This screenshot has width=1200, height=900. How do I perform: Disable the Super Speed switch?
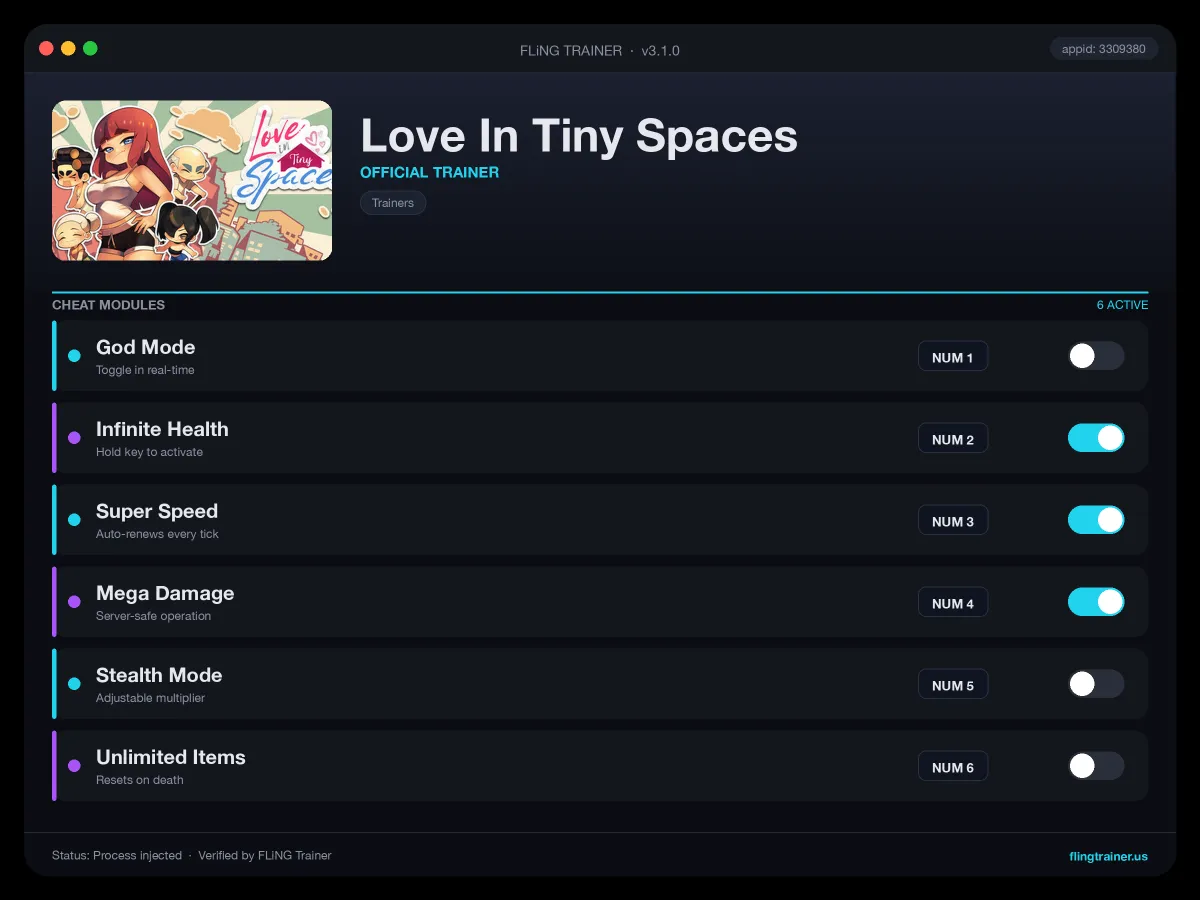1096,520
